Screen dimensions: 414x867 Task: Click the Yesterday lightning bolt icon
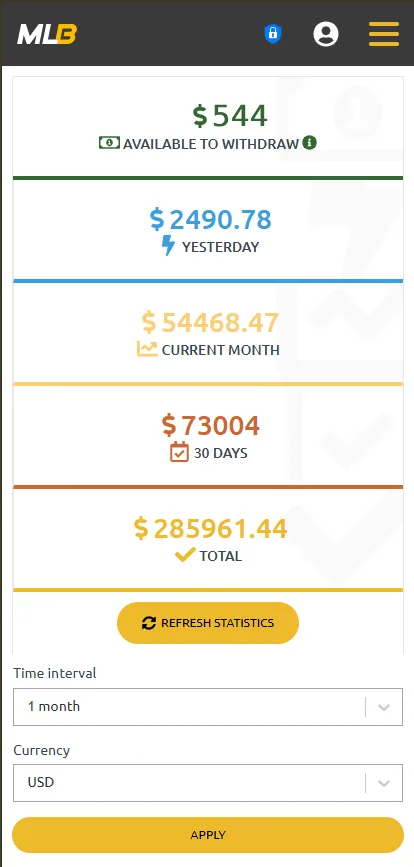(x=168, y=246)
